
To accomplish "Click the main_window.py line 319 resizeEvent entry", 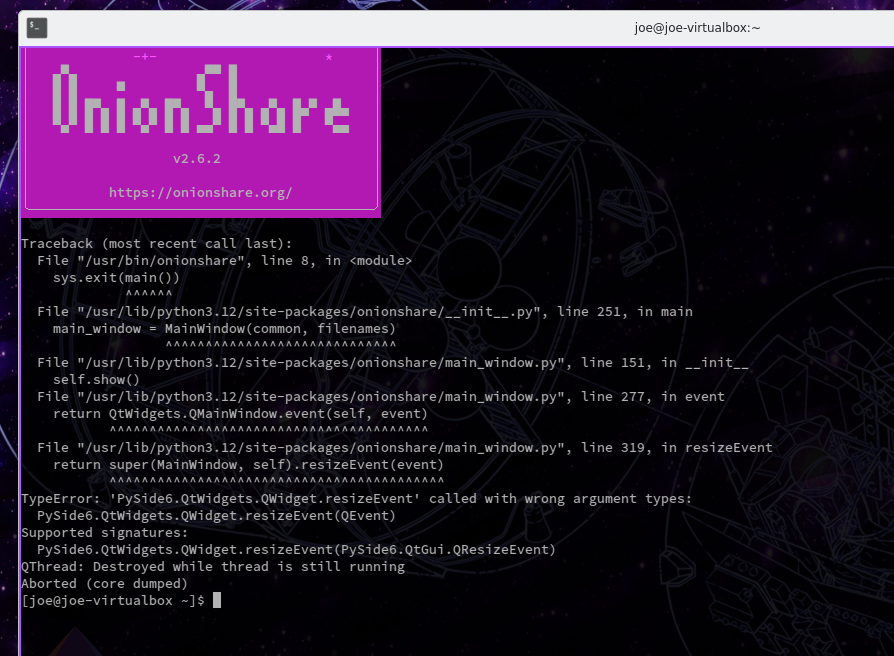I will point(405,448).
